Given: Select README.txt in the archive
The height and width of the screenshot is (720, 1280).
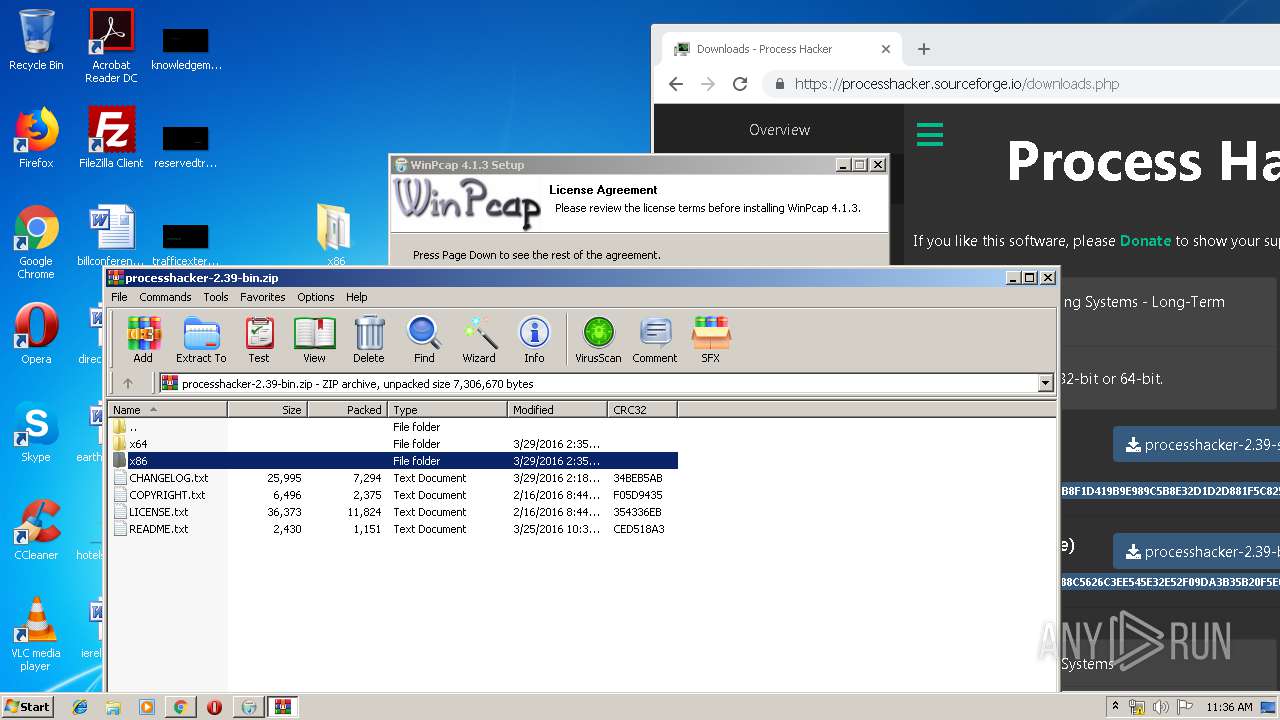Looking at the screenshot, I should click(393, 529).
